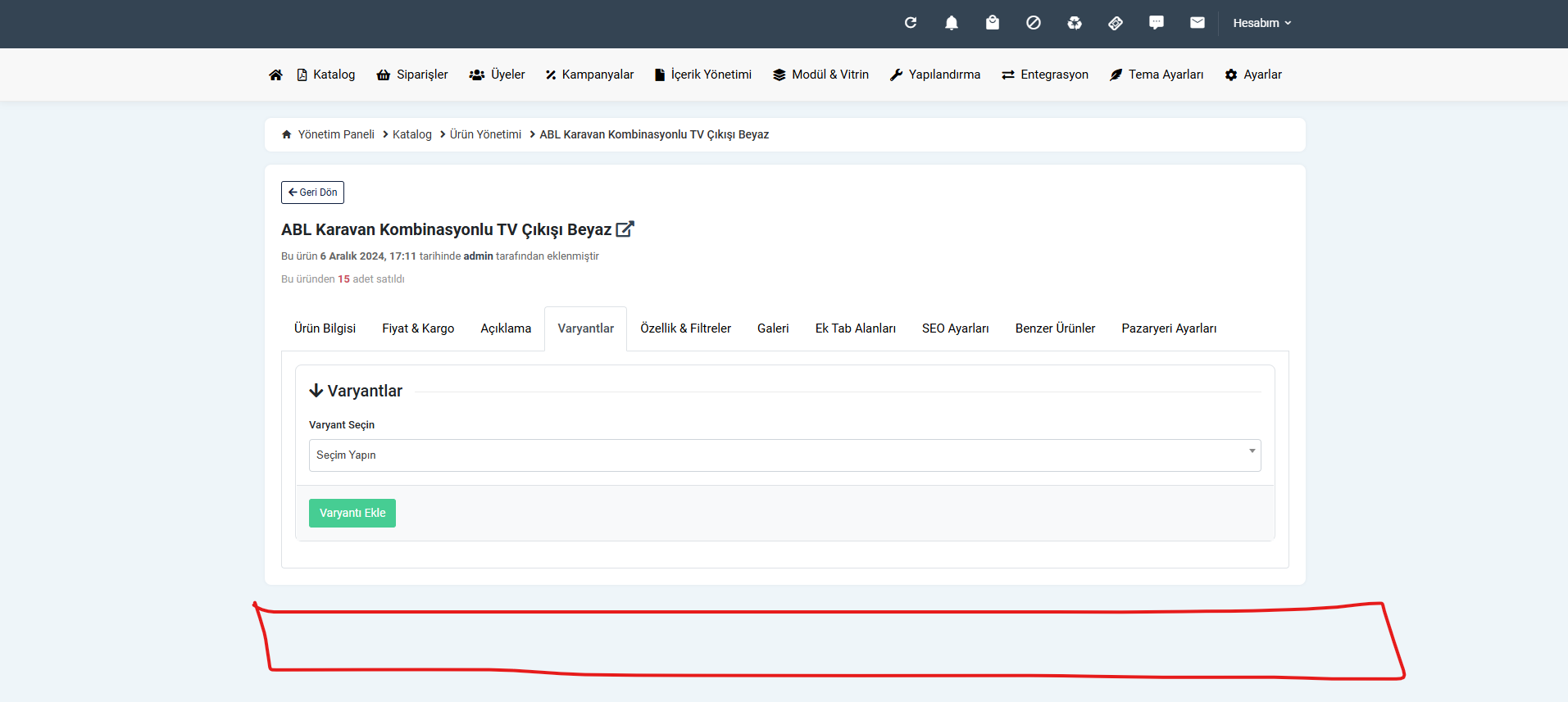Switch to the SEO Ayarları tab
The image size is (1568, 702).
[x=956, y=328]
